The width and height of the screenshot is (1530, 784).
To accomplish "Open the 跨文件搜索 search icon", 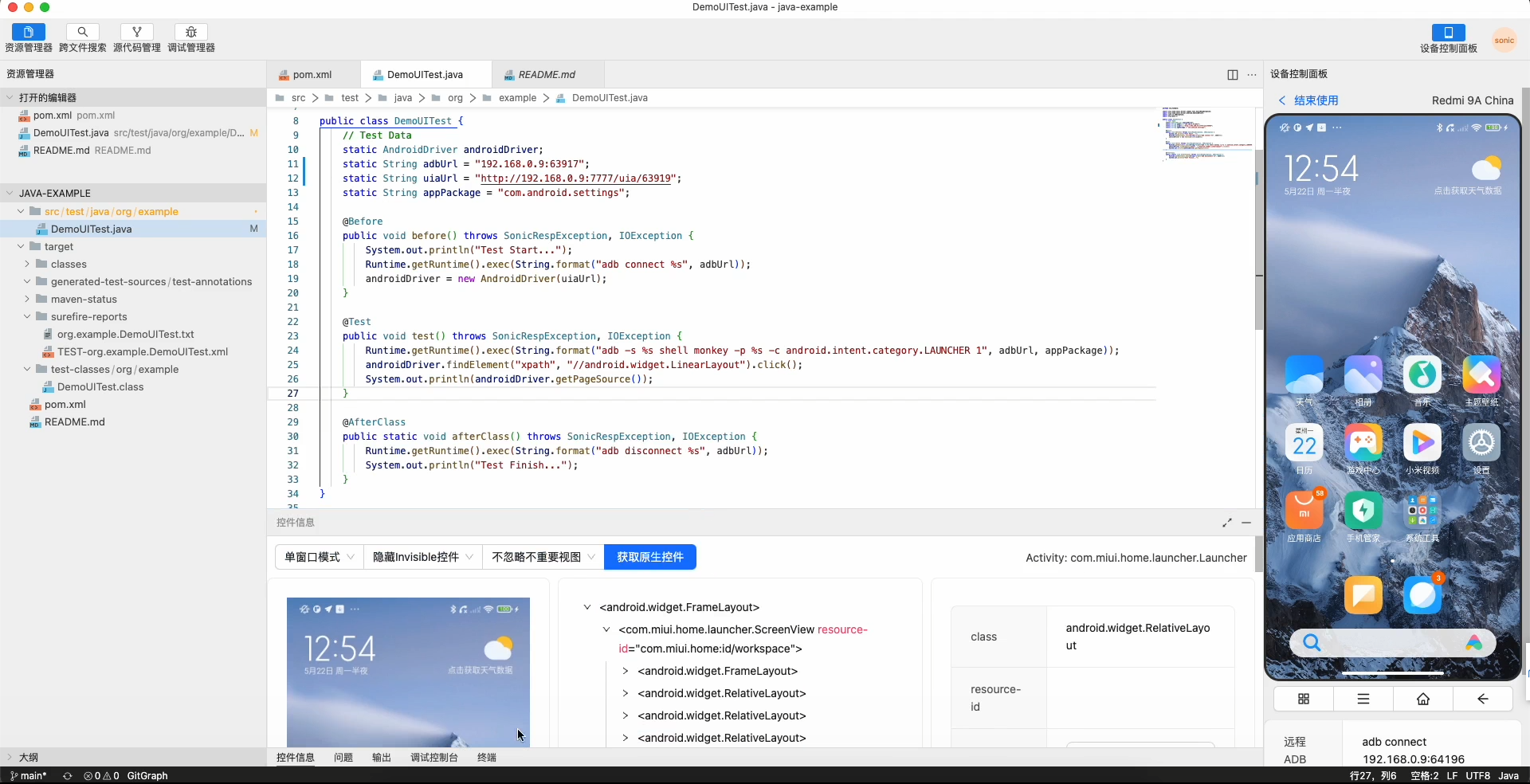I will [83, 32].
